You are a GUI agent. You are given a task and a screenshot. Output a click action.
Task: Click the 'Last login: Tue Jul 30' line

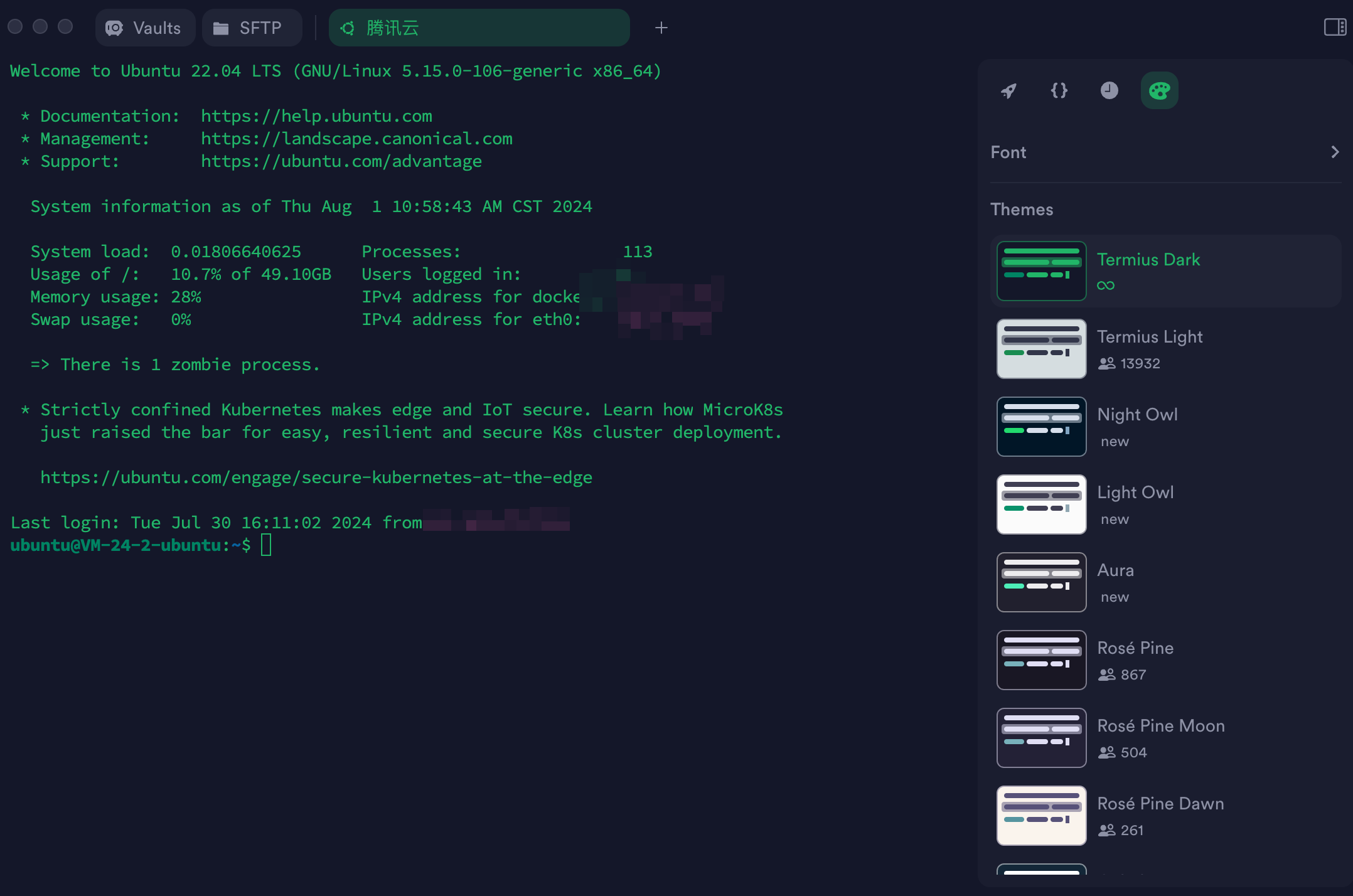216,523
